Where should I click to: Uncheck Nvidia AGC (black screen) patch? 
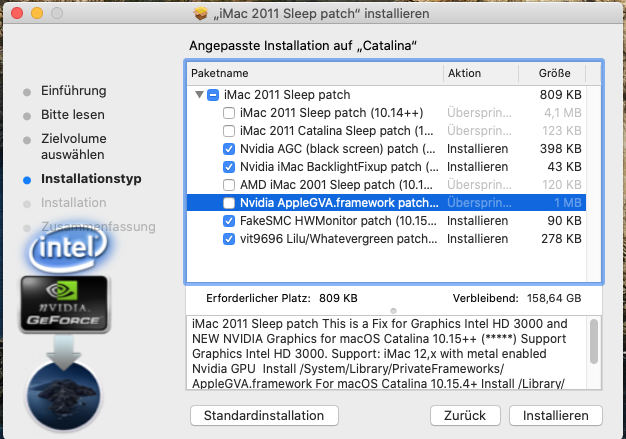229,149
